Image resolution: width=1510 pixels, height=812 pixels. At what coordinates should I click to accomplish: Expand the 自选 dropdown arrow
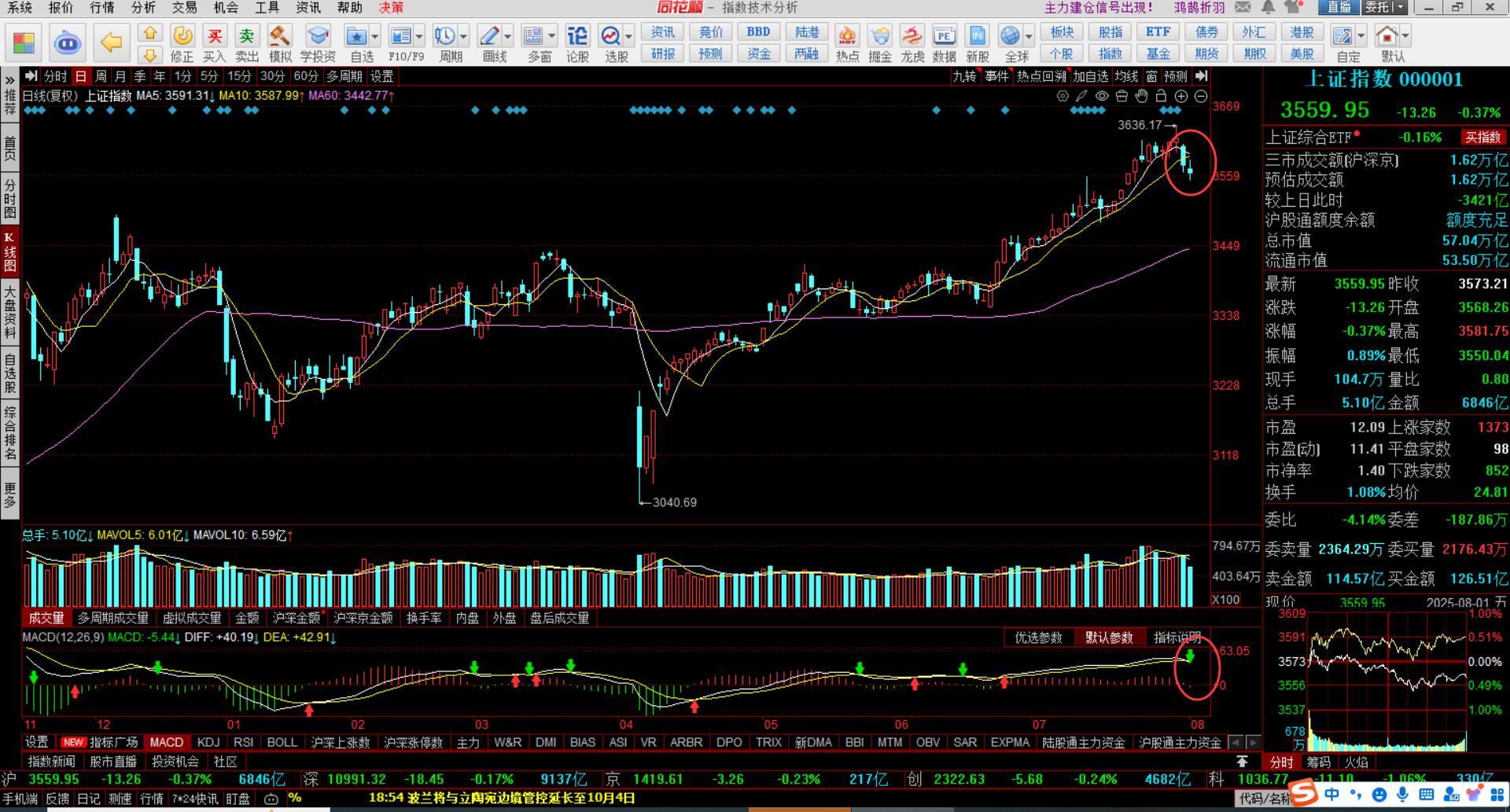pos(375,36)
